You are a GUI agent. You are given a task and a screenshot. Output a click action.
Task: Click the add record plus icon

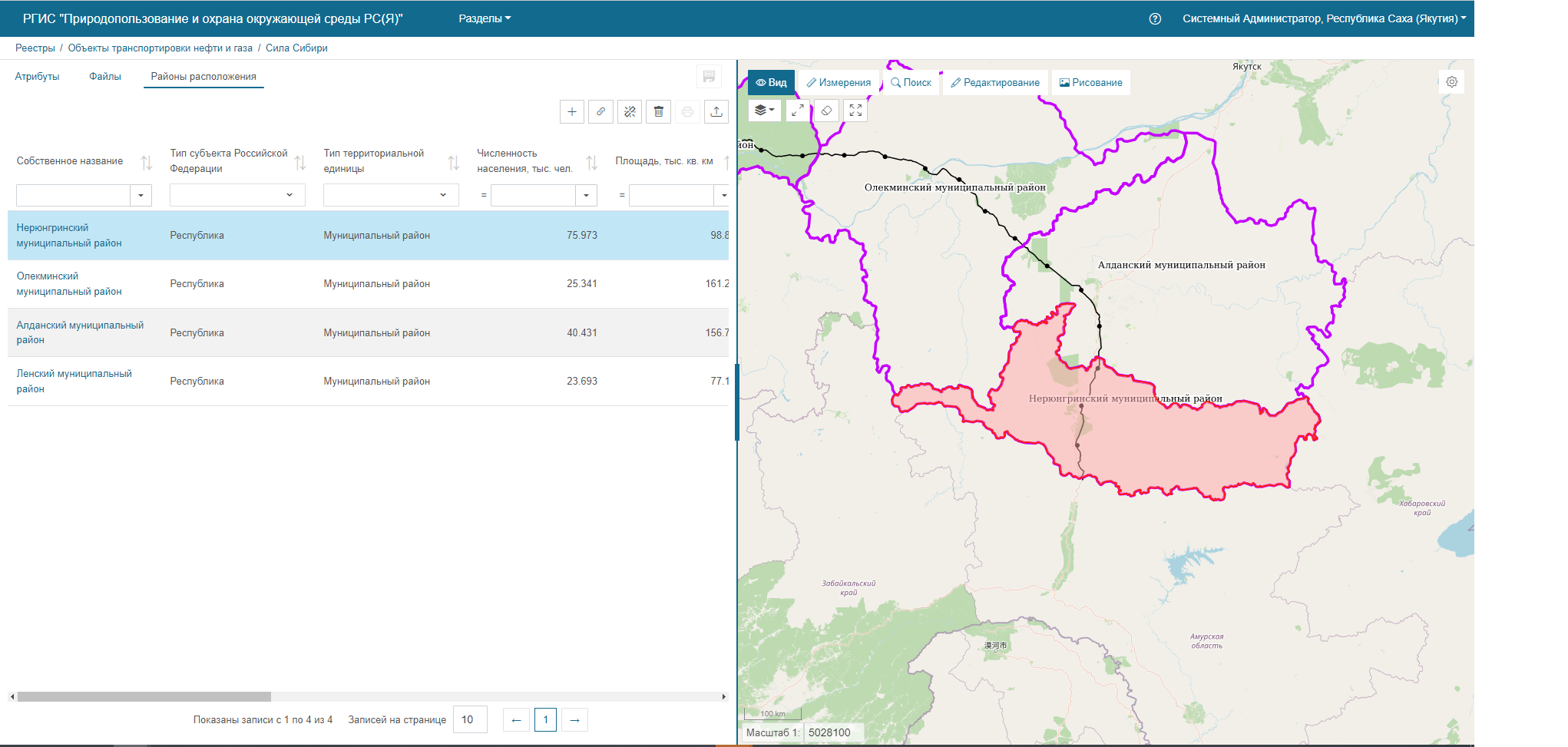pyautogui.click(x=572, y=112)
